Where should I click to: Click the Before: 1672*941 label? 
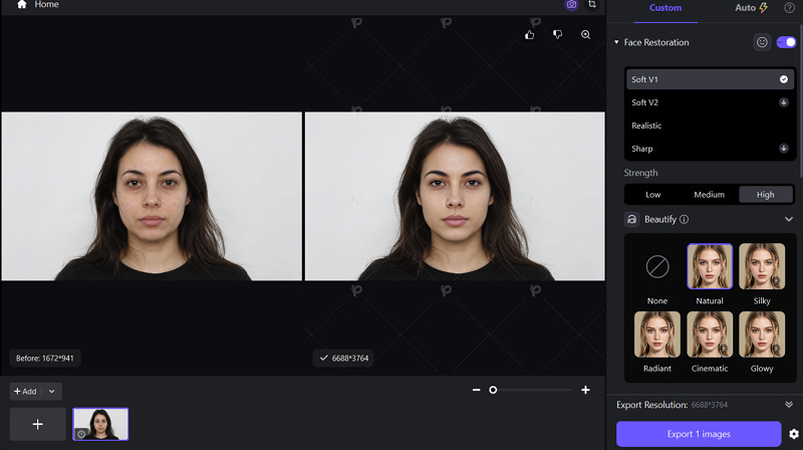pos(45,358)
